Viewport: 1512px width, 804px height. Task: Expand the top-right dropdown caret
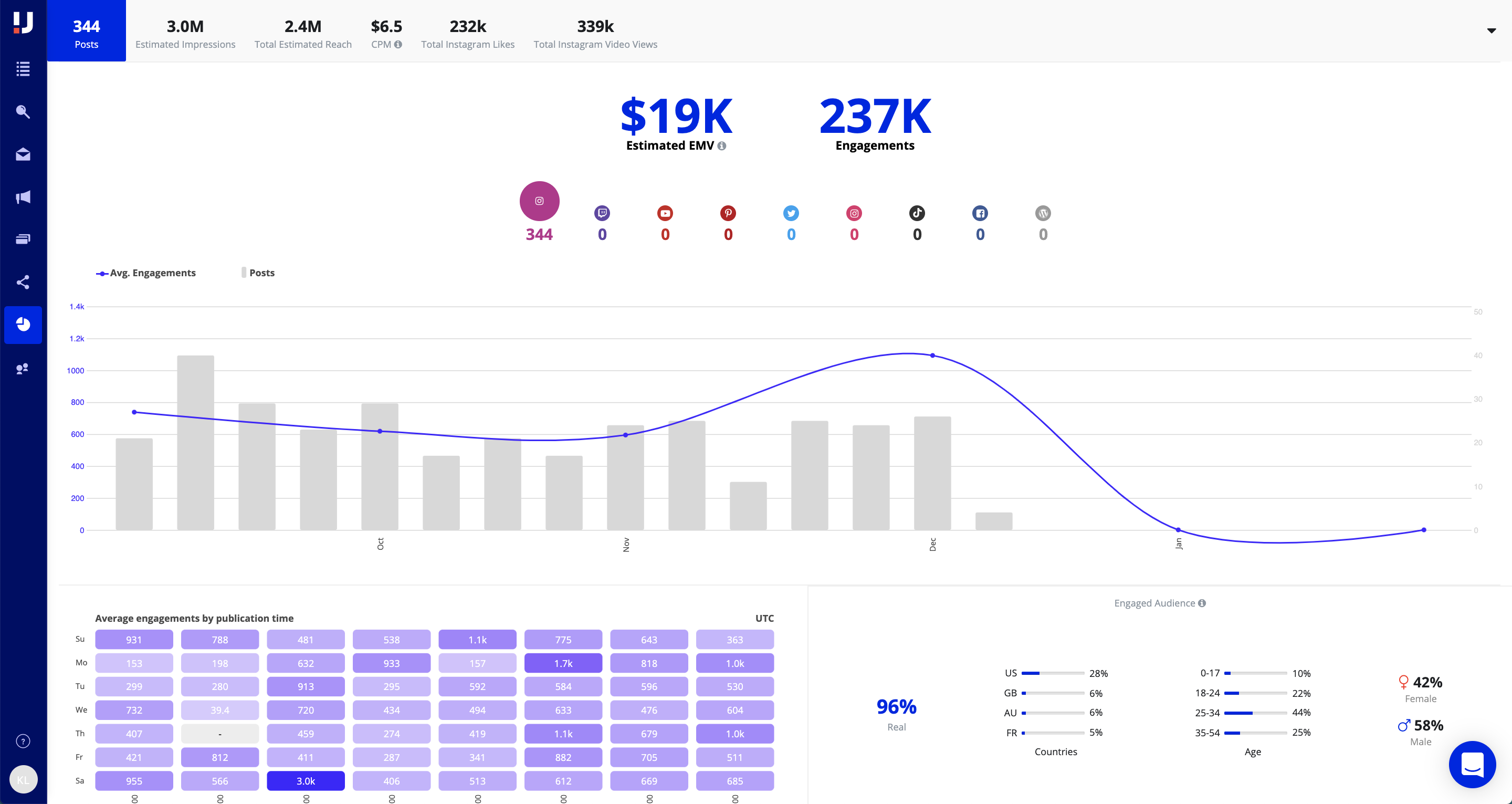click(1491, 30)
